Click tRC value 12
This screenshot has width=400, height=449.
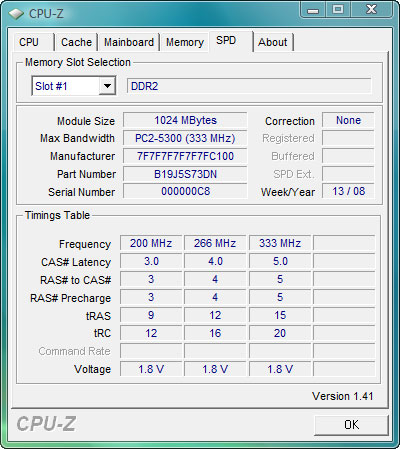coord(151,333)
